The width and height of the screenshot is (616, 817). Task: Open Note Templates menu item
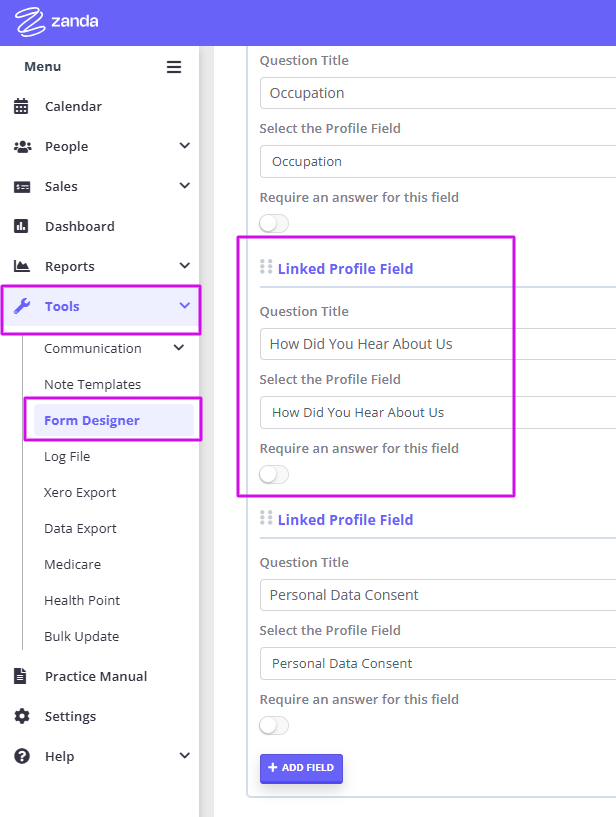(x=93, y=385)
